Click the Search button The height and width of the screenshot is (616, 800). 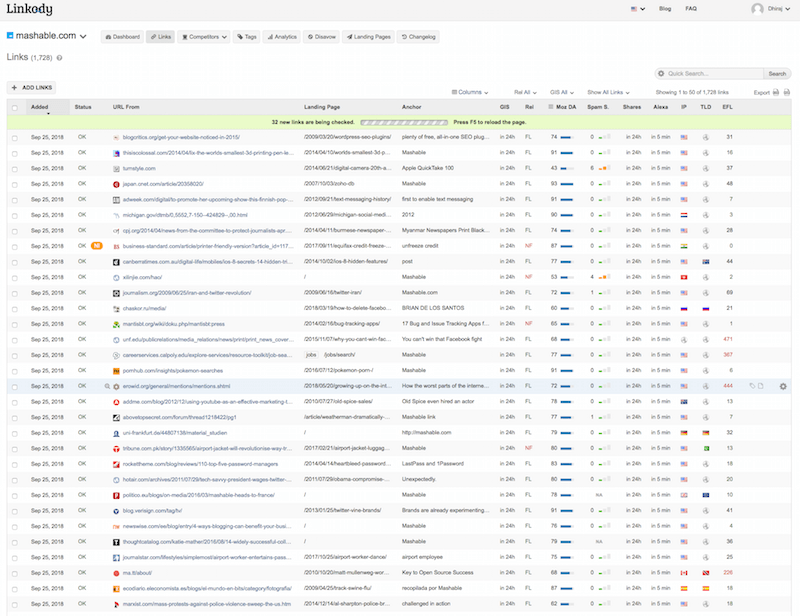coord(777,73)
